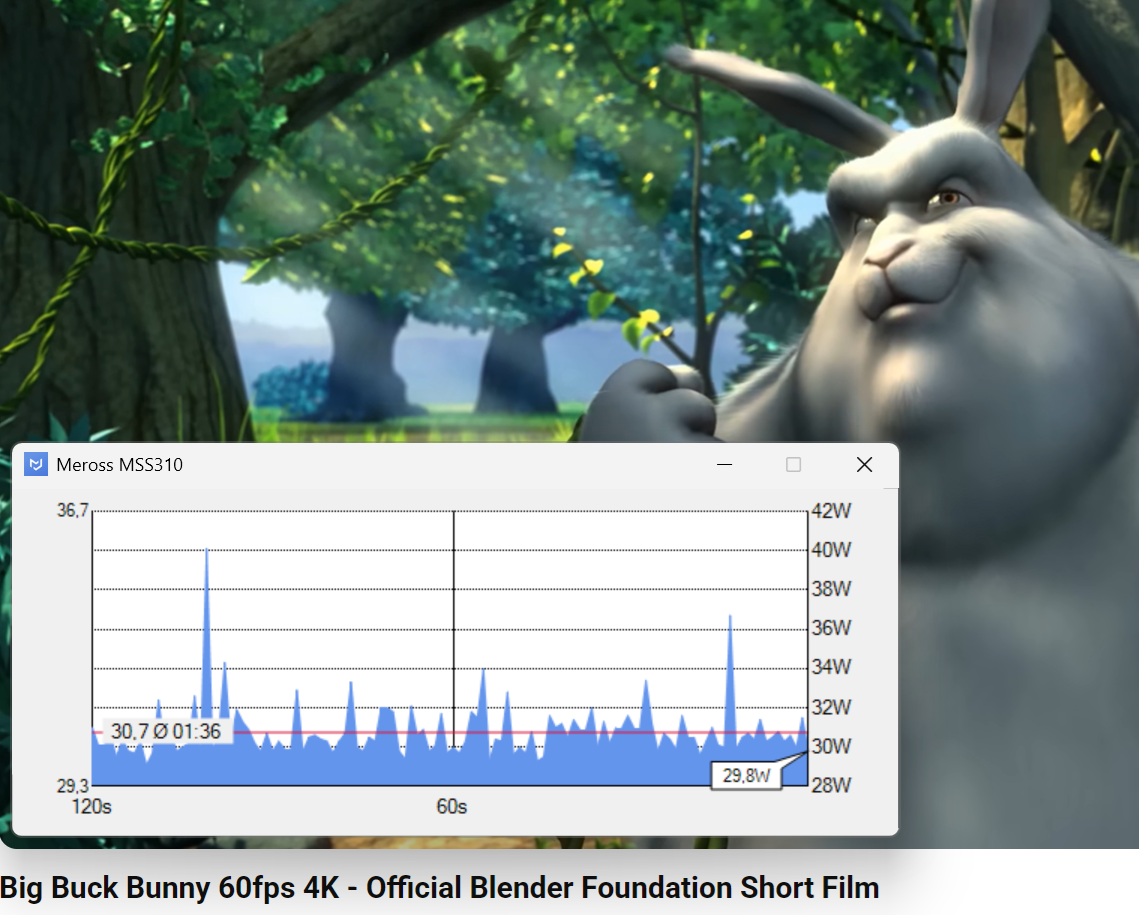Click the 29,3 minimum value label
Viewport: 1139px width, 915px height.
pos(73,786)
